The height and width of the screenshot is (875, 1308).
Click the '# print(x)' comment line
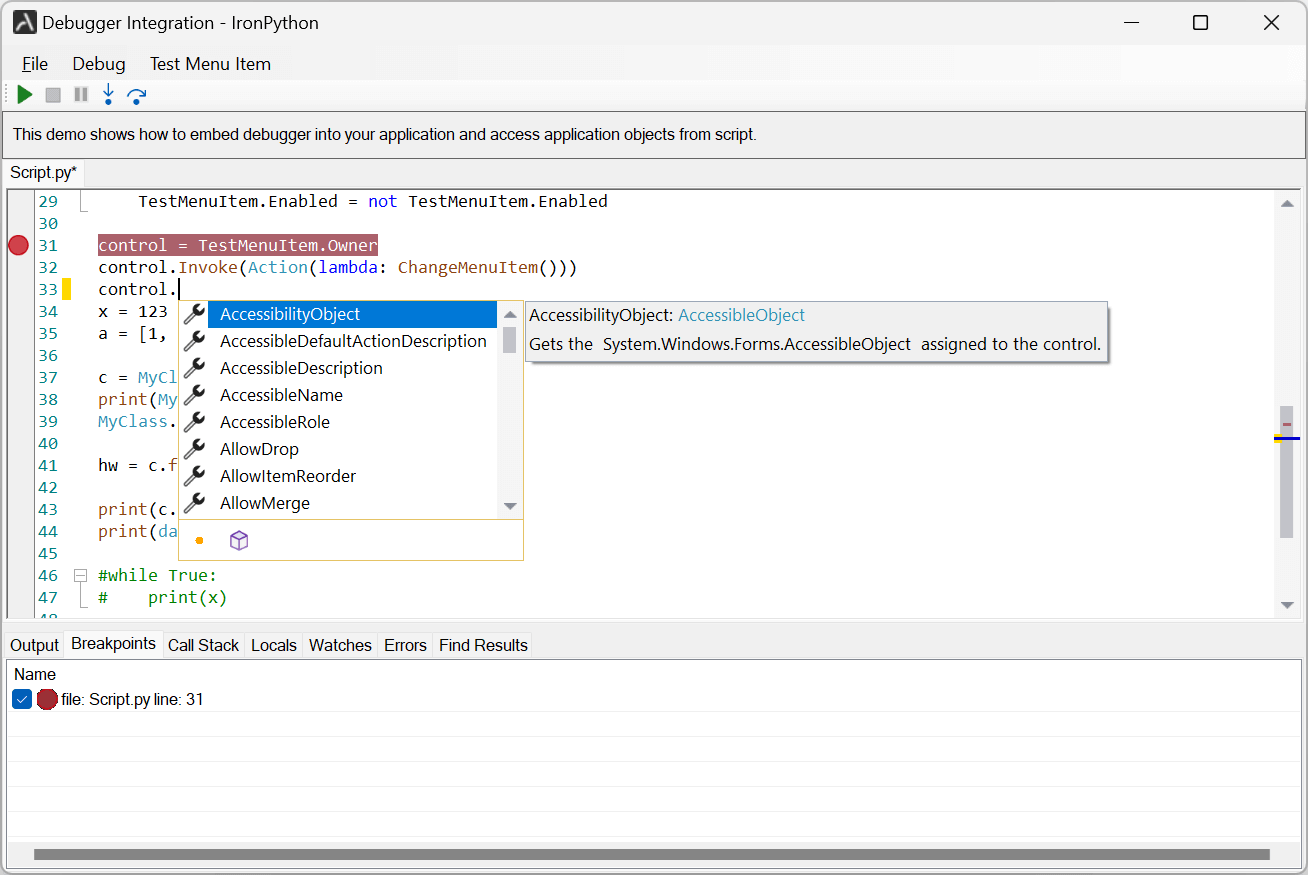point(163,598)
